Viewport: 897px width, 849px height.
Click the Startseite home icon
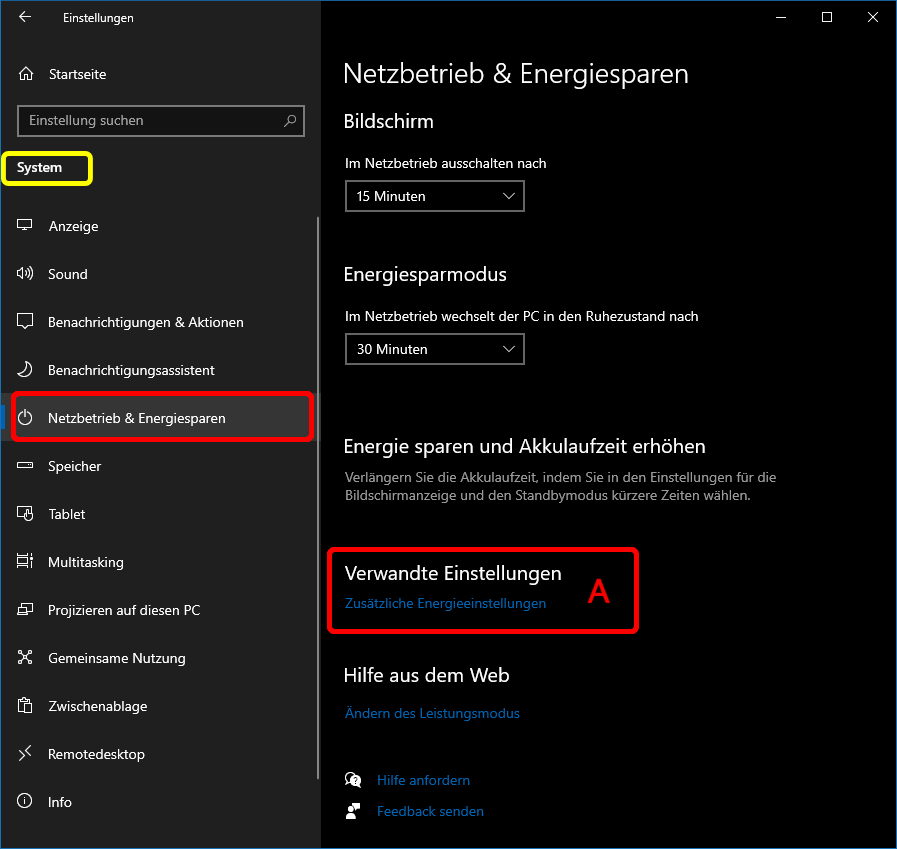[26, 74]
